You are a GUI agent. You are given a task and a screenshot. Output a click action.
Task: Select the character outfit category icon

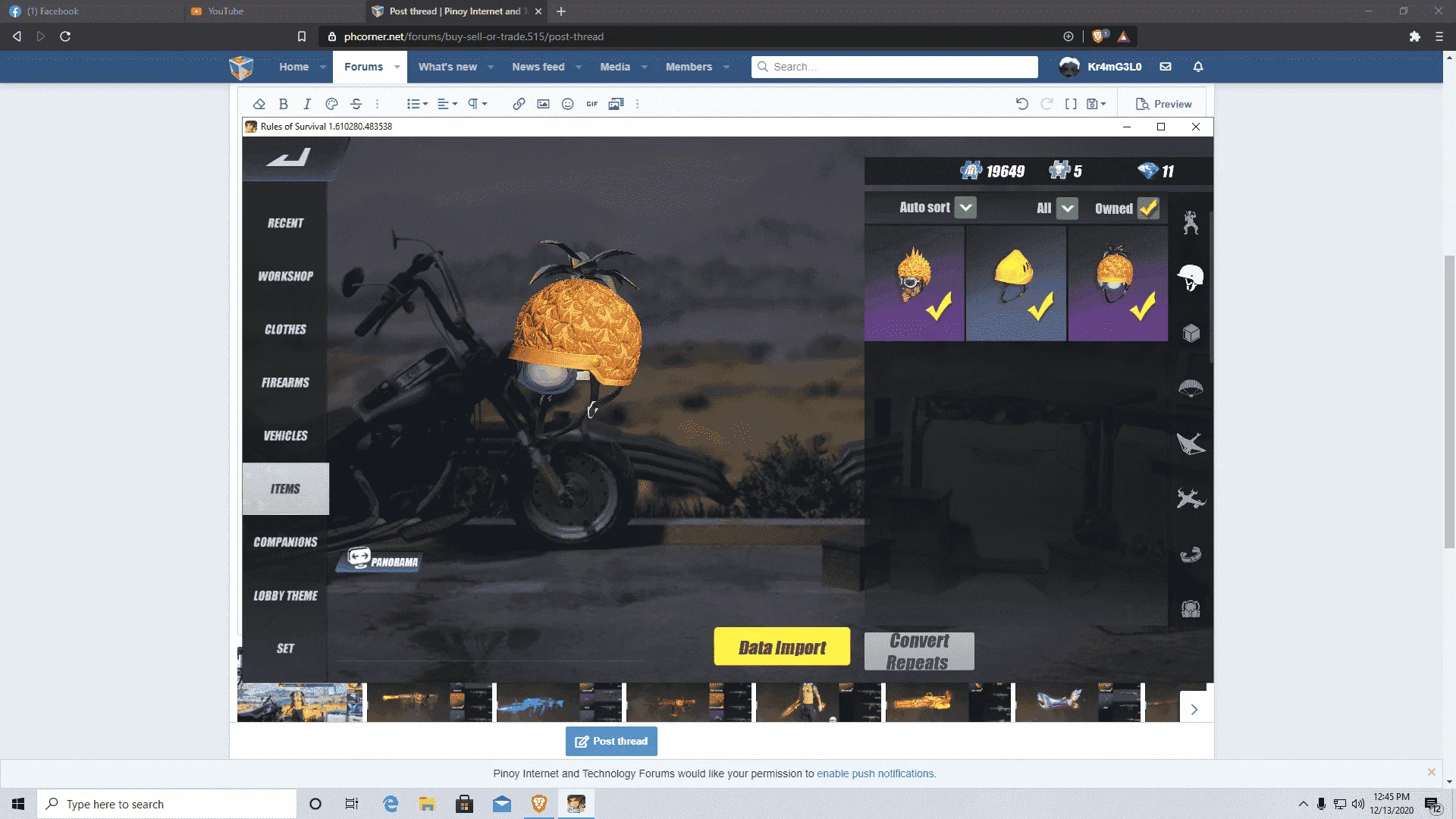(x=1191, y=222)
